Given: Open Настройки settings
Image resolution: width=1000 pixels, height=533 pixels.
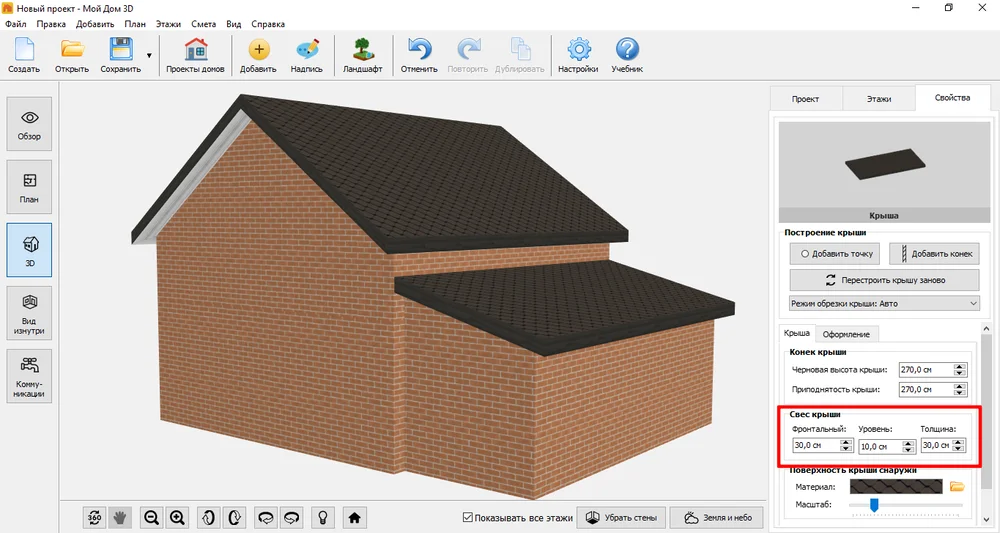Looking at the screenshot, I should pos(578,55).
